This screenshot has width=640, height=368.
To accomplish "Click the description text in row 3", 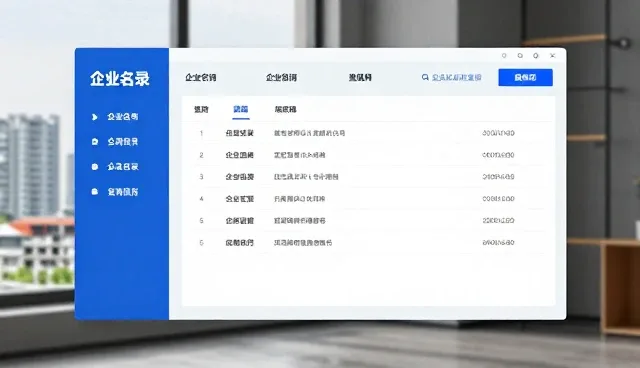I will (306, 177).
